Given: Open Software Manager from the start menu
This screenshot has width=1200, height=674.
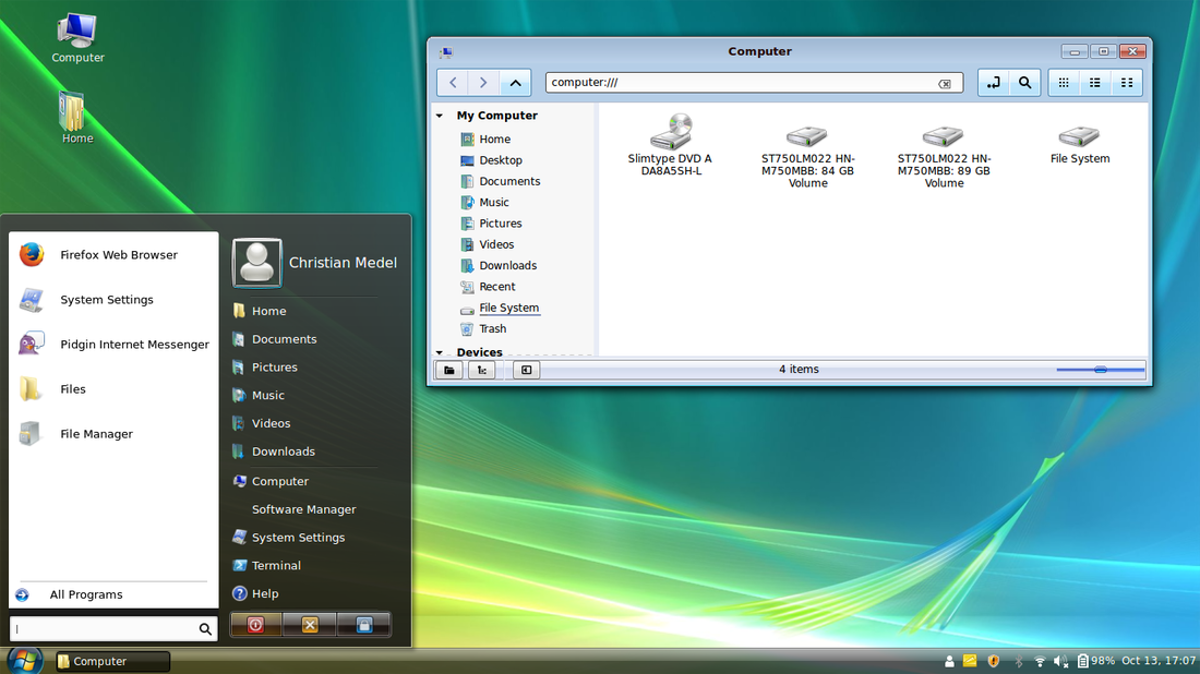Looking at the screenshot, I should (x=303, y=509).
